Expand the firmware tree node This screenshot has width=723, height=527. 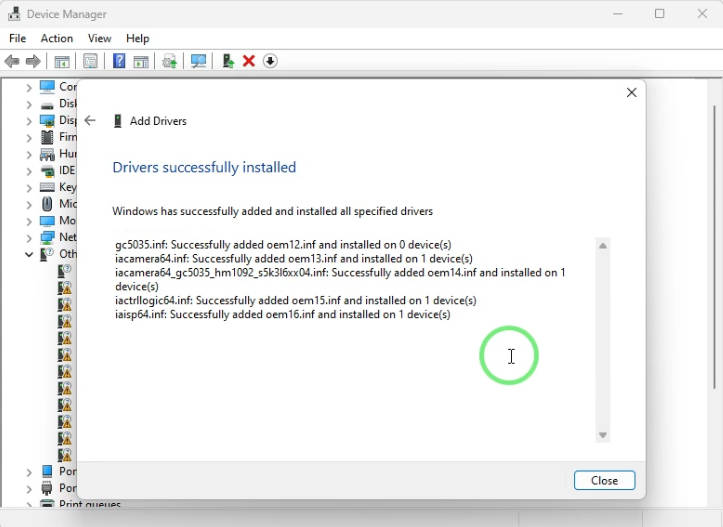(x=29, y=137)
